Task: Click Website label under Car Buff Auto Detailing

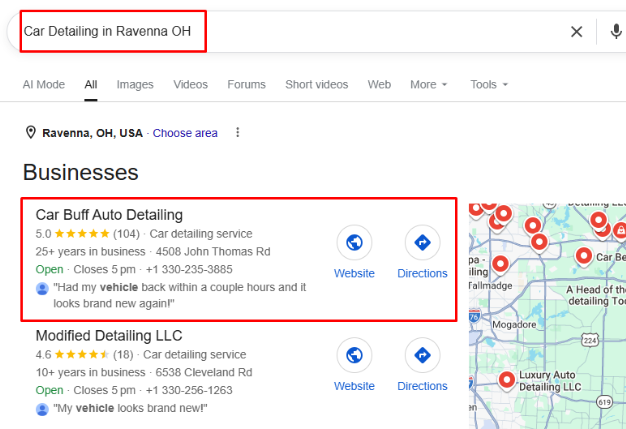Action: [x=354, y=273]
